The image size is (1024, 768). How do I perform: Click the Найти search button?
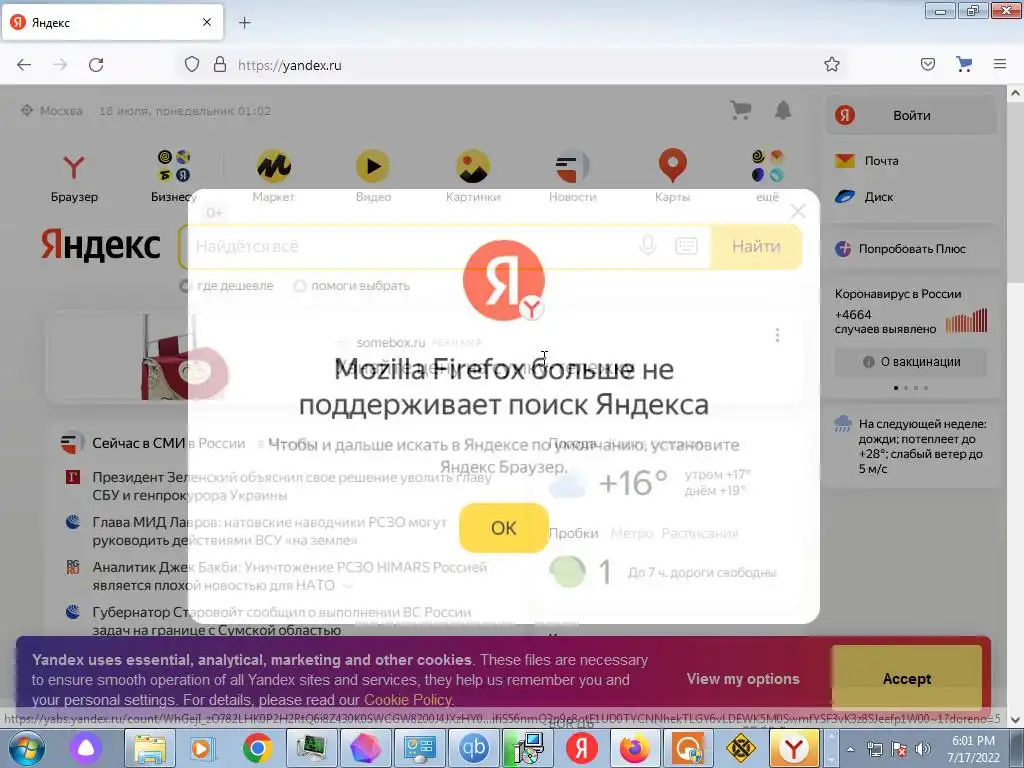click(x=756, y=246)
